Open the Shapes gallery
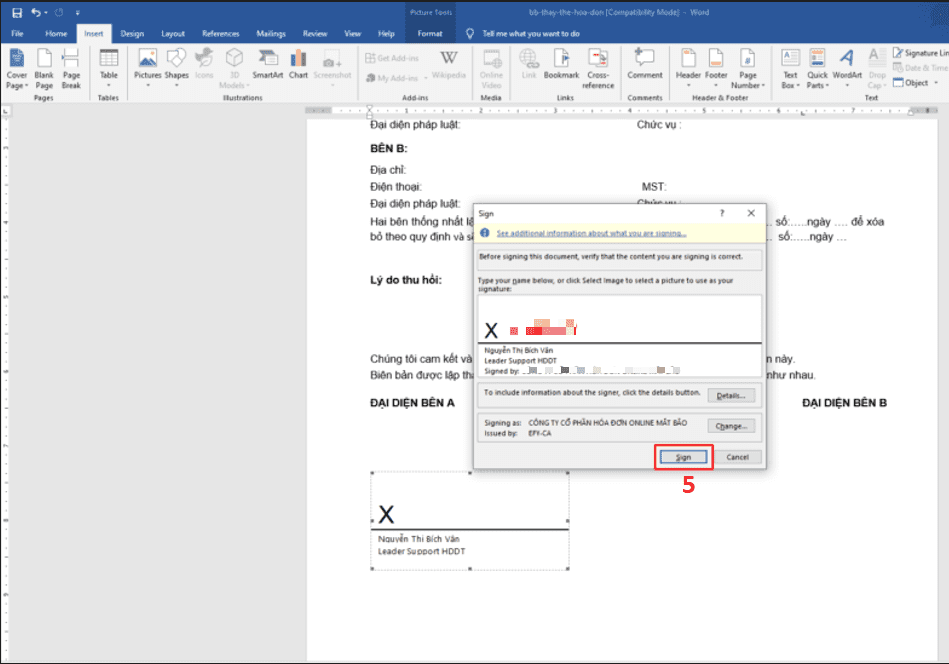949x664 pixels. [177, 68]
